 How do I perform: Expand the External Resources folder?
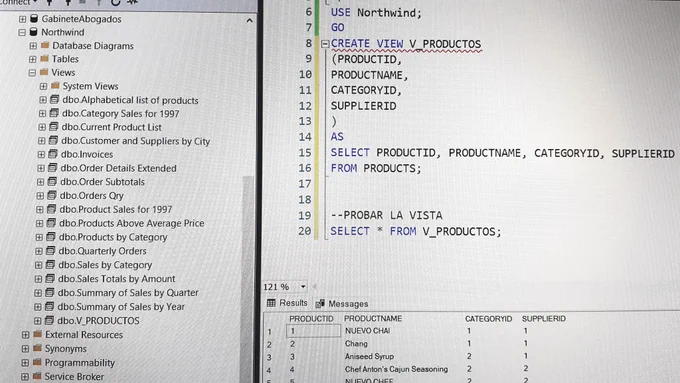pyautogui.click(x=26, y=335)
